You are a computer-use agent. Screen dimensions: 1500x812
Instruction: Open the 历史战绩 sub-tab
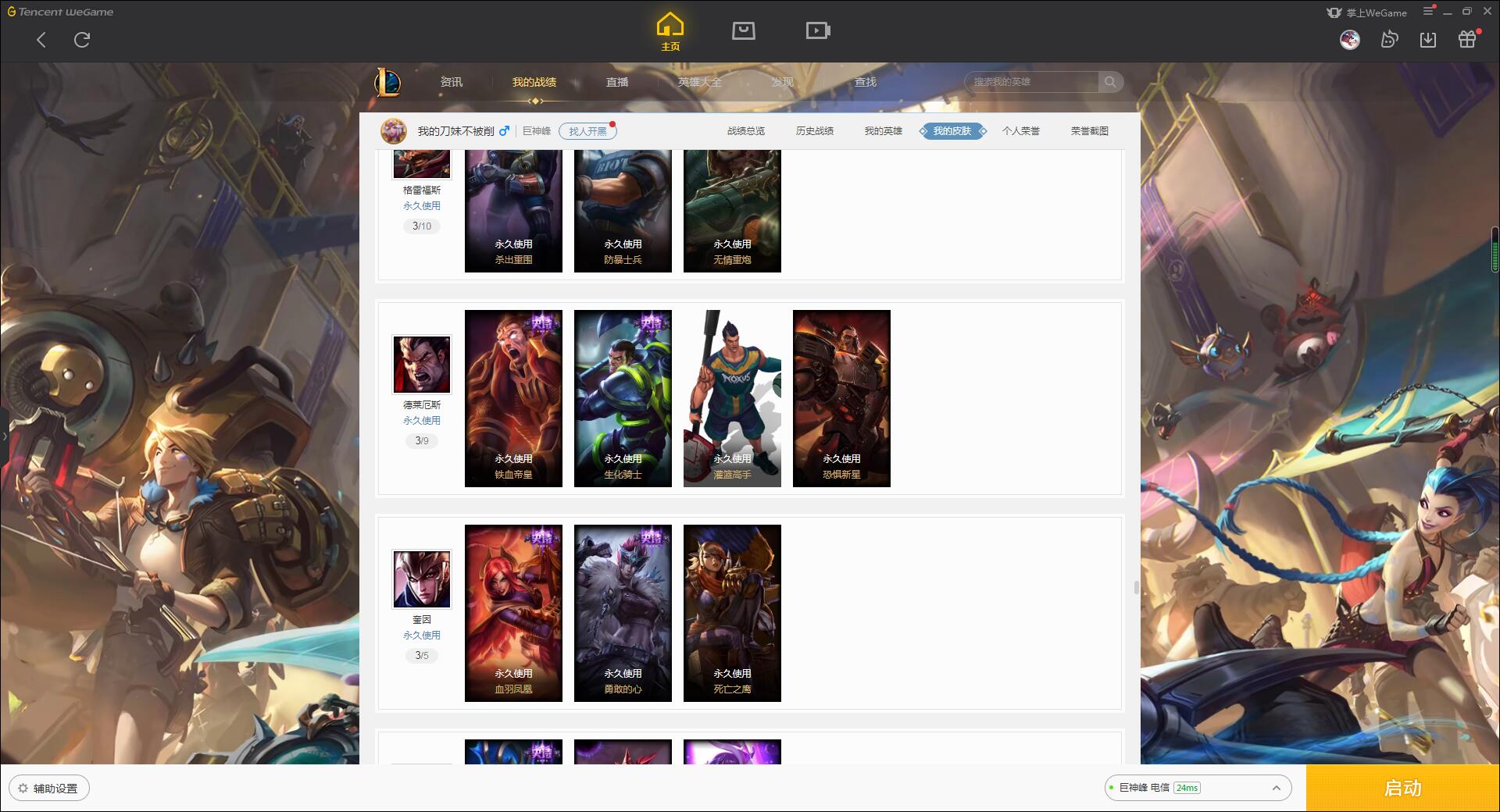(x=815, y=131)
